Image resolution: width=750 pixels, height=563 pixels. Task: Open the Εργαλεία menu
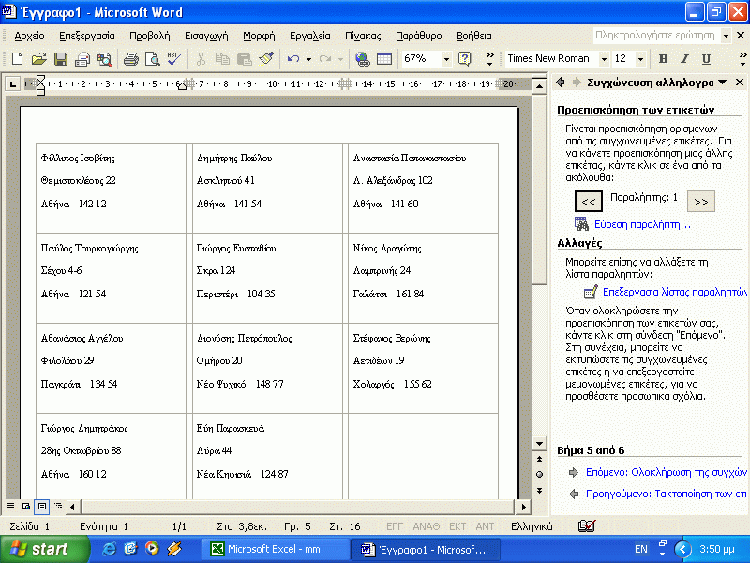[310, 36]
